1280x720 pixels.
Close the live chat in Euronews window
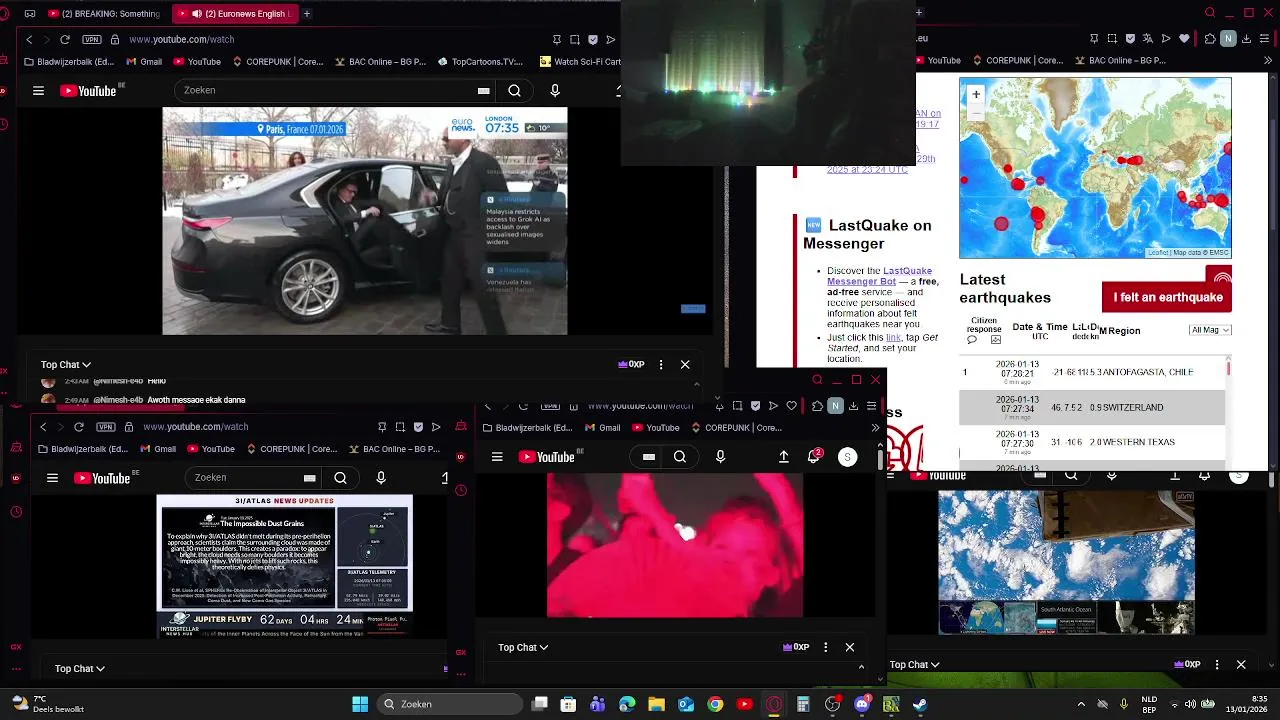pos(685,365)
